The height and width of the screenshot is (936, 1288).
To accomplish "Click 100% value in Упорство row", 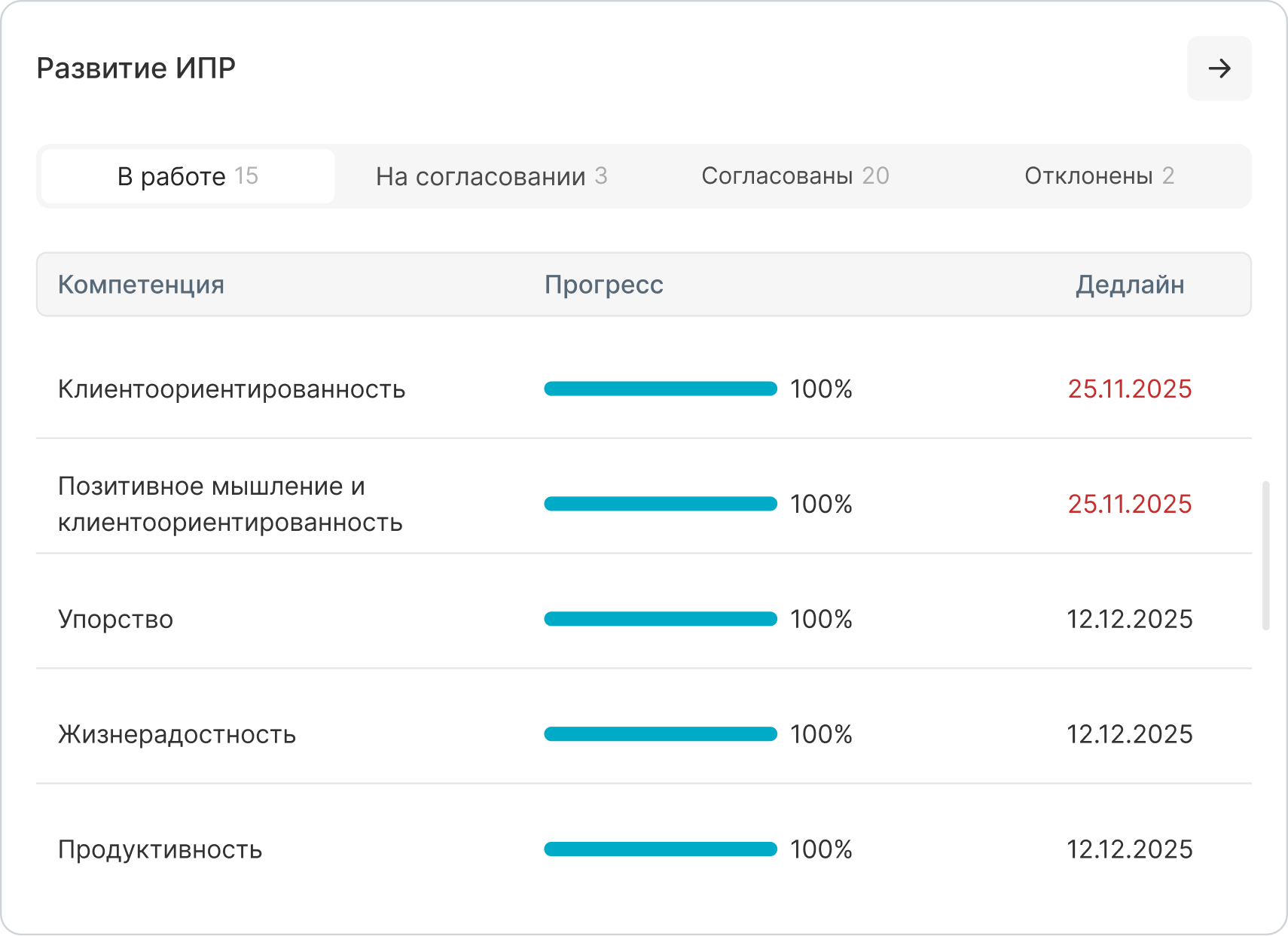I will [x=821, y=619].
